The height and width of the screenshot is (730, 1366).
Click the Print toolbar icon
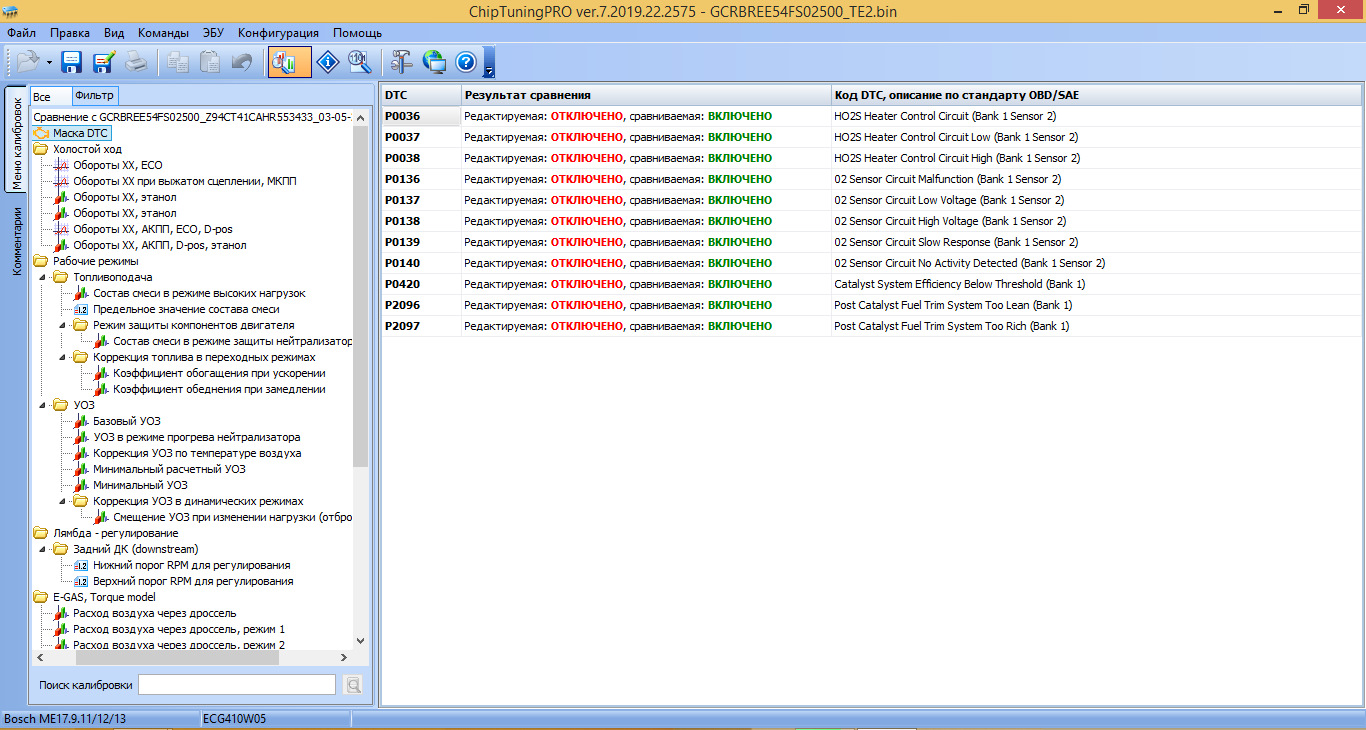click(x=136, y=62)
